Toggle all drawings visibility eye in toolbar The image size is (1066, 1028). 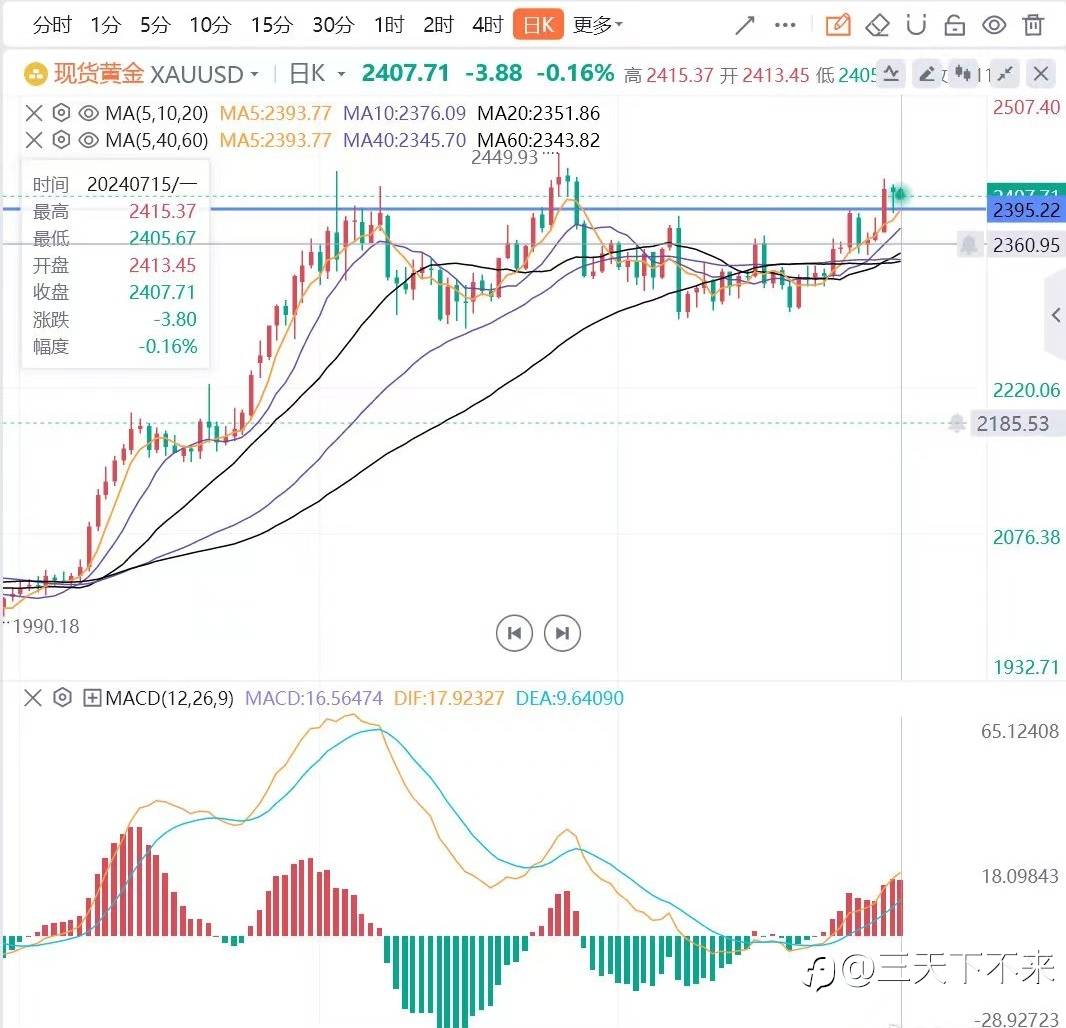pyautogui.click(x=994, y=26)
